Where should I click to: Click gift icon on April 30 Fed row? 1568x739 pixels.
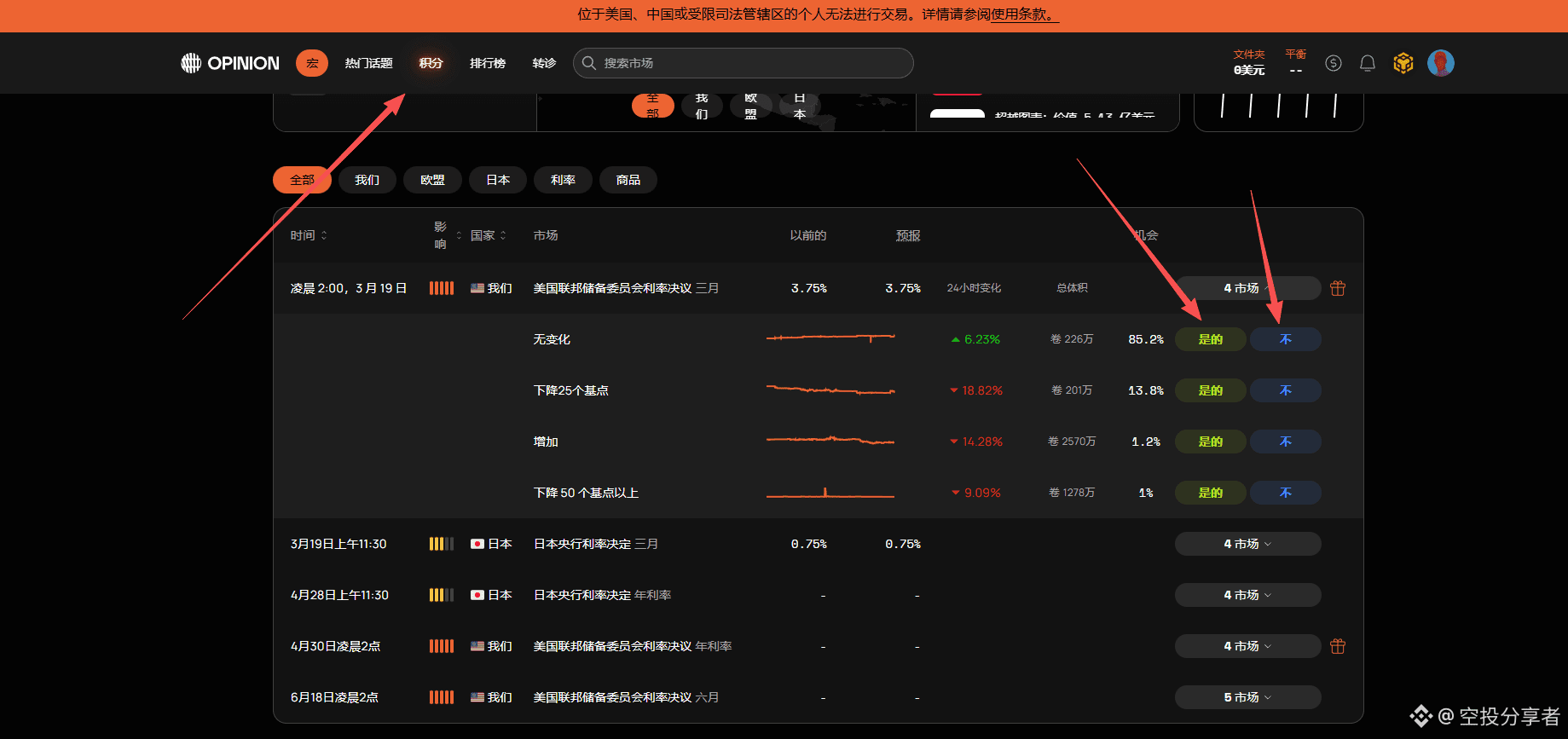(1338, 646)
